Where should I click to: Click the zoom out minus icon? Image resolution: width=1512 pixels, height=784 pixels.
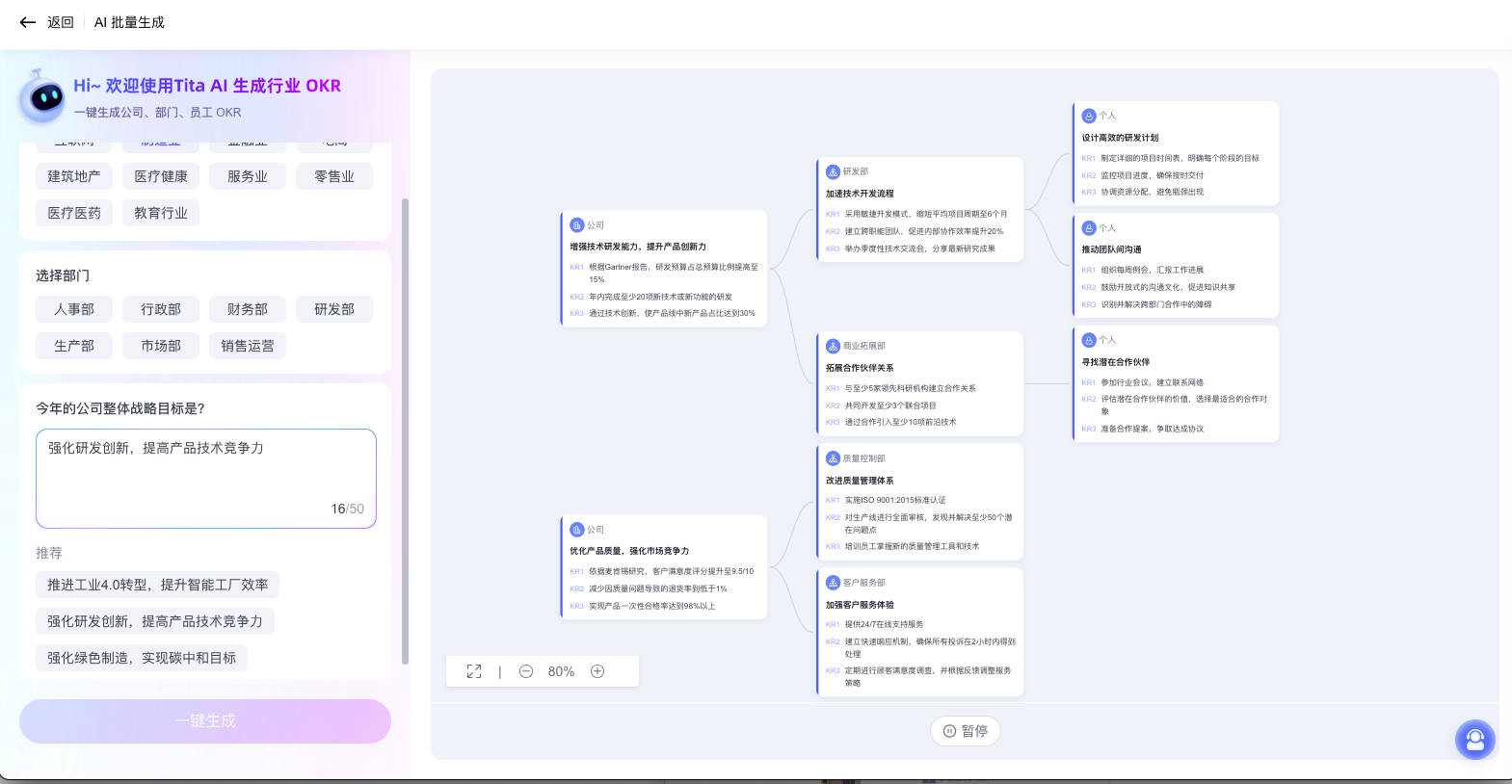(x=526, y=671)
